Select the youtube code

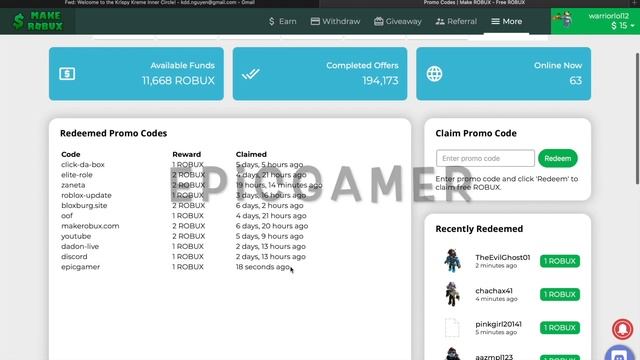pyautogui.click(x=76, y=236)
